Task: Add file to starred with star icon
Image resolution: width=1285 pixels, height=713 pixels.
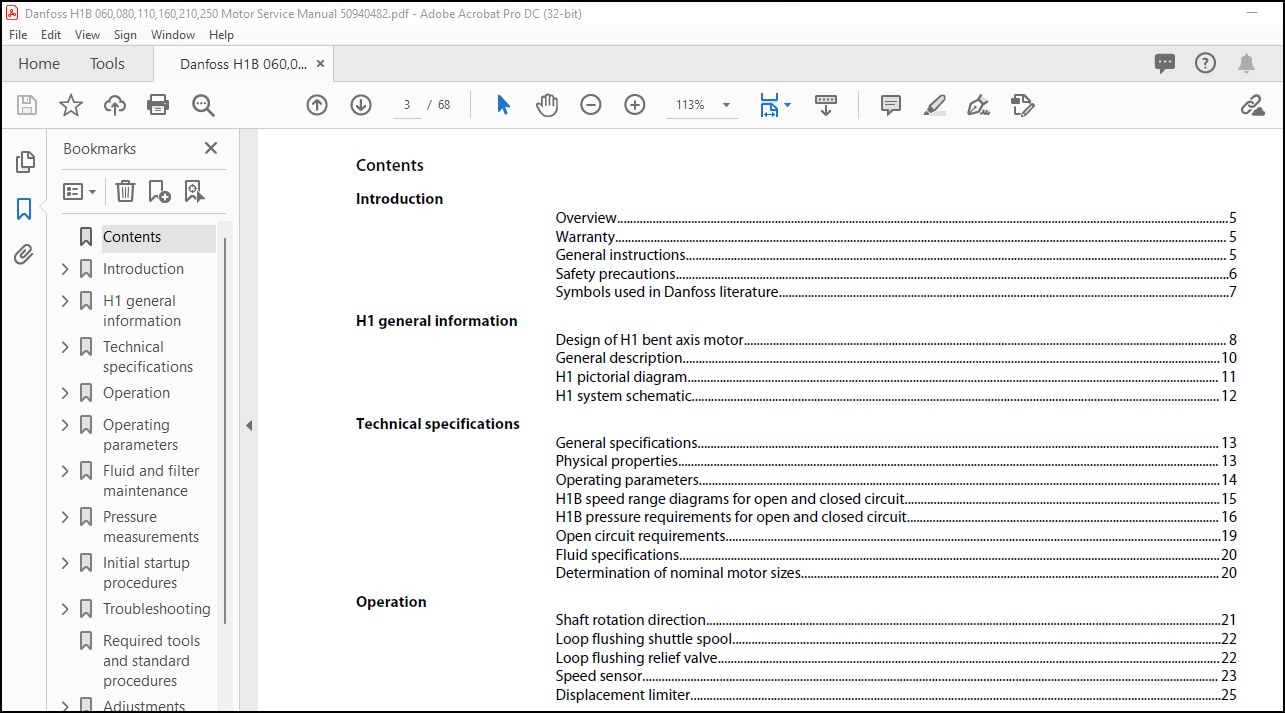Action: [x=71, y=105]
